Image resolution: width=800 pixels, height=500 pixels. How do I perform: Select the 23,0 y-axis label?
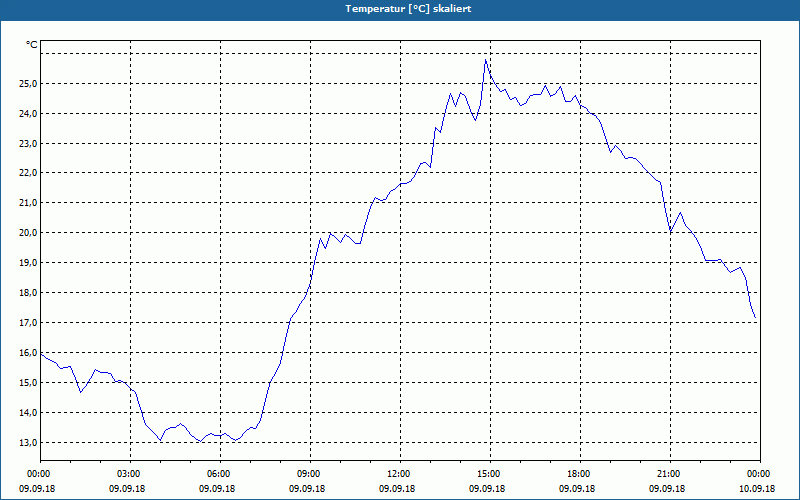[28, 143]
